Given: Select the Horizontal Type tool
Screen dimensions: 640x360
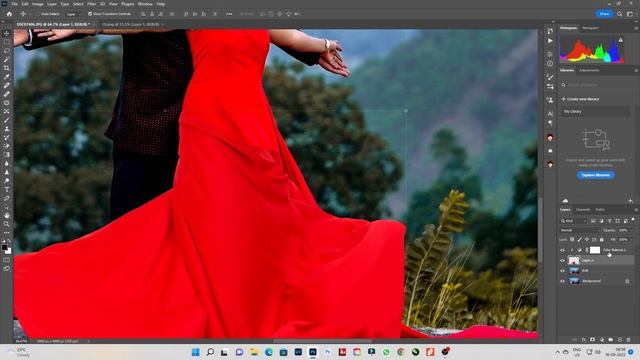Looking at the screenshot, I should click(7, 189).
